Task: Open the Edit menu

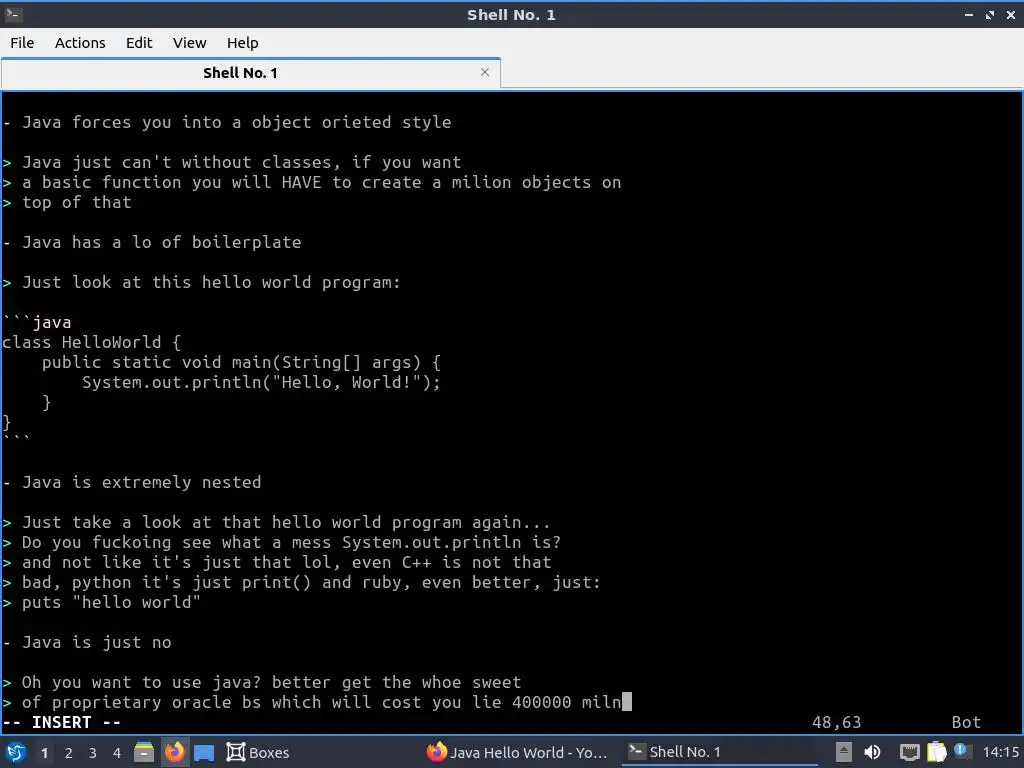Action: 138,43
